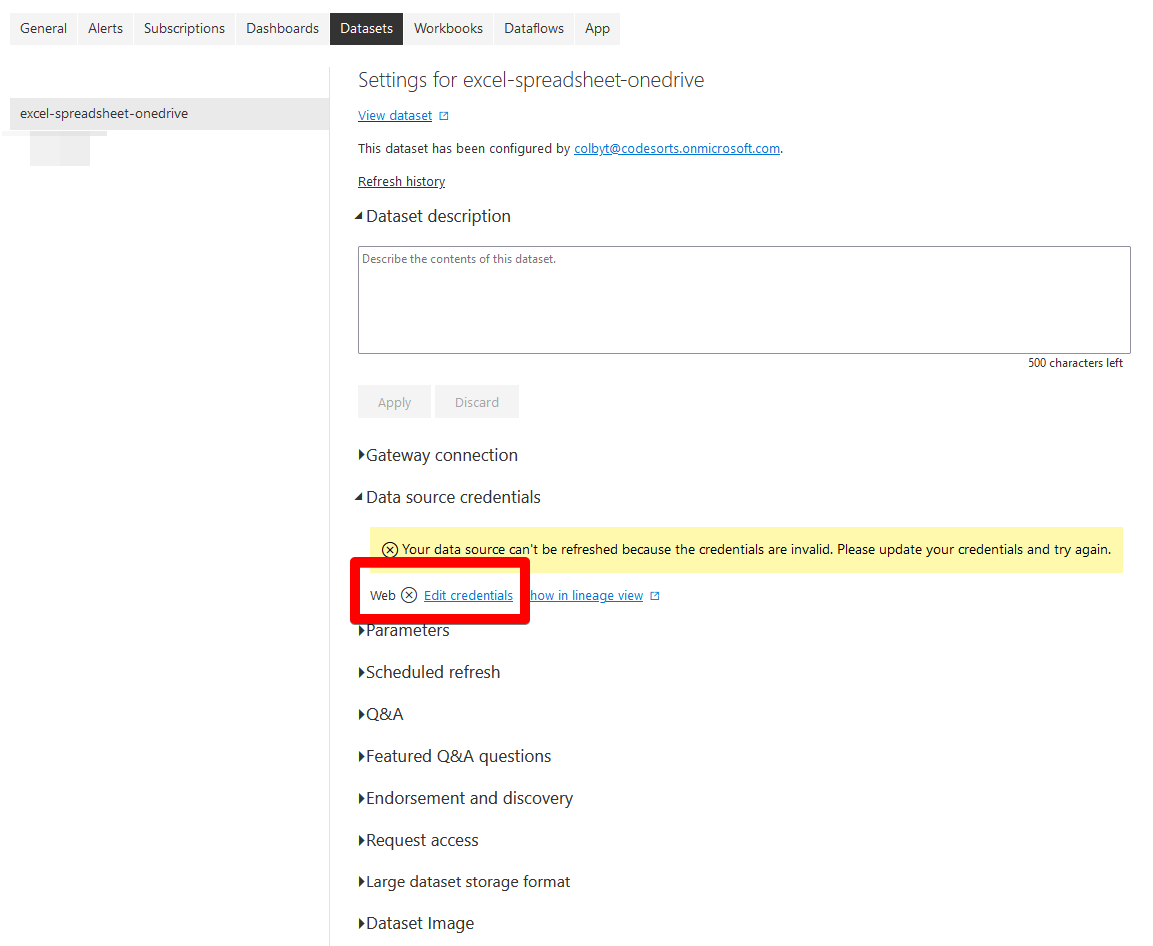1153x946 pixels.
Task: Open the Edit credentials link
Action: point(468,595)
